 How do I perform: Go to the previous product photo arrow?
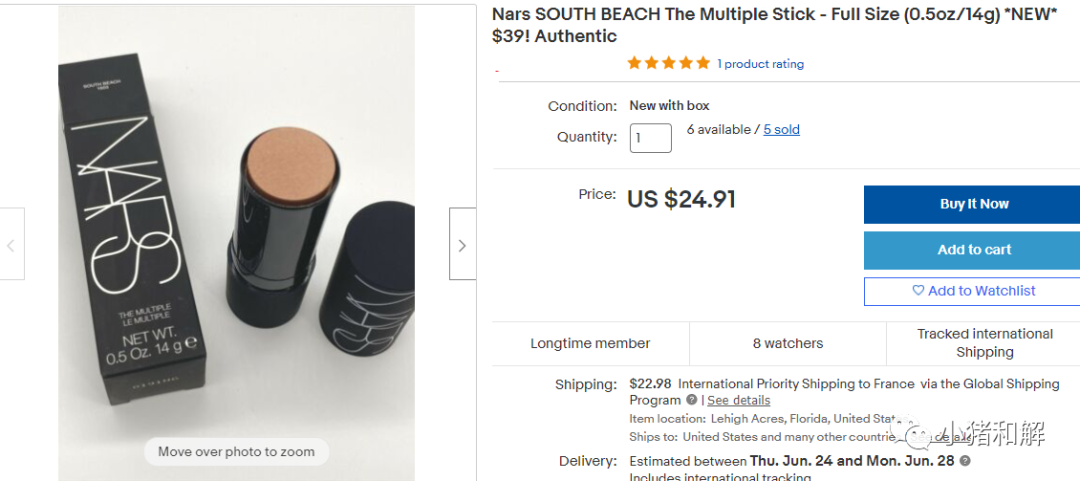point(11,244)
